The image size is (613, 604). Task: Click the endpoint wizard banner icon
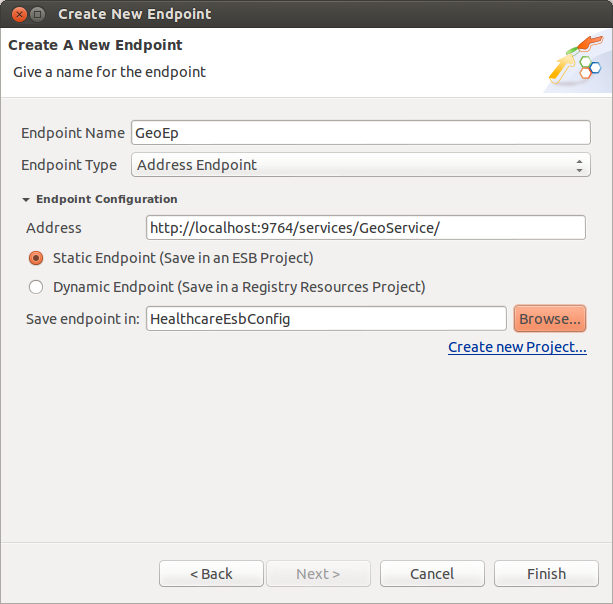click(x=576, y=60)
